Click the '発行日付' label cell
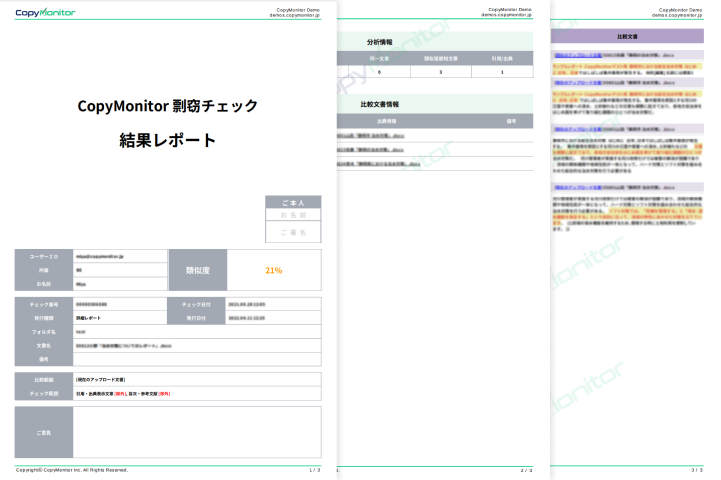 (x=196, y=318)
